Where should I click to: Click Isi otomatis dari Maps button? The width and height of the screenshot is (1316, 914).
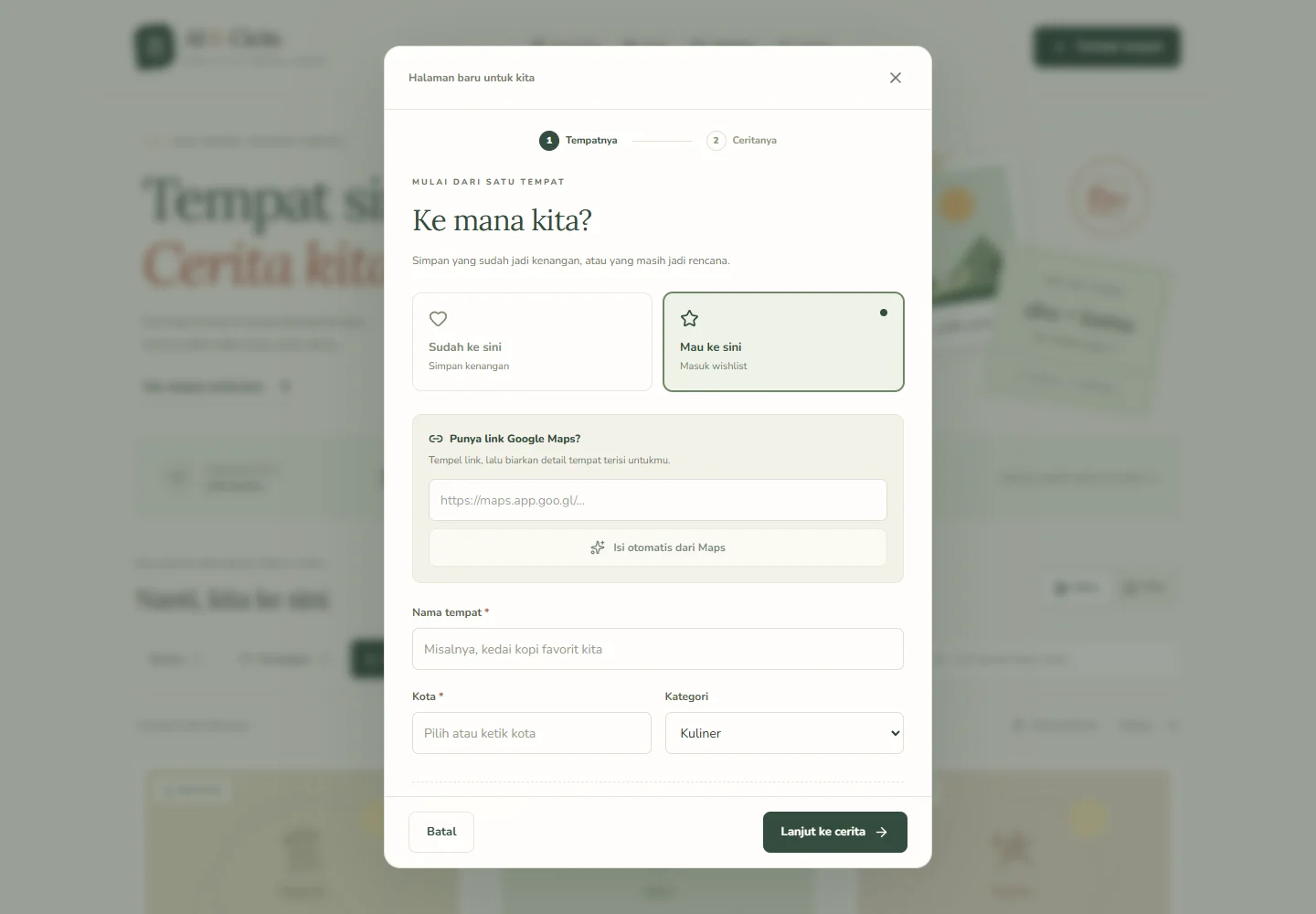[x=658, y=547]
